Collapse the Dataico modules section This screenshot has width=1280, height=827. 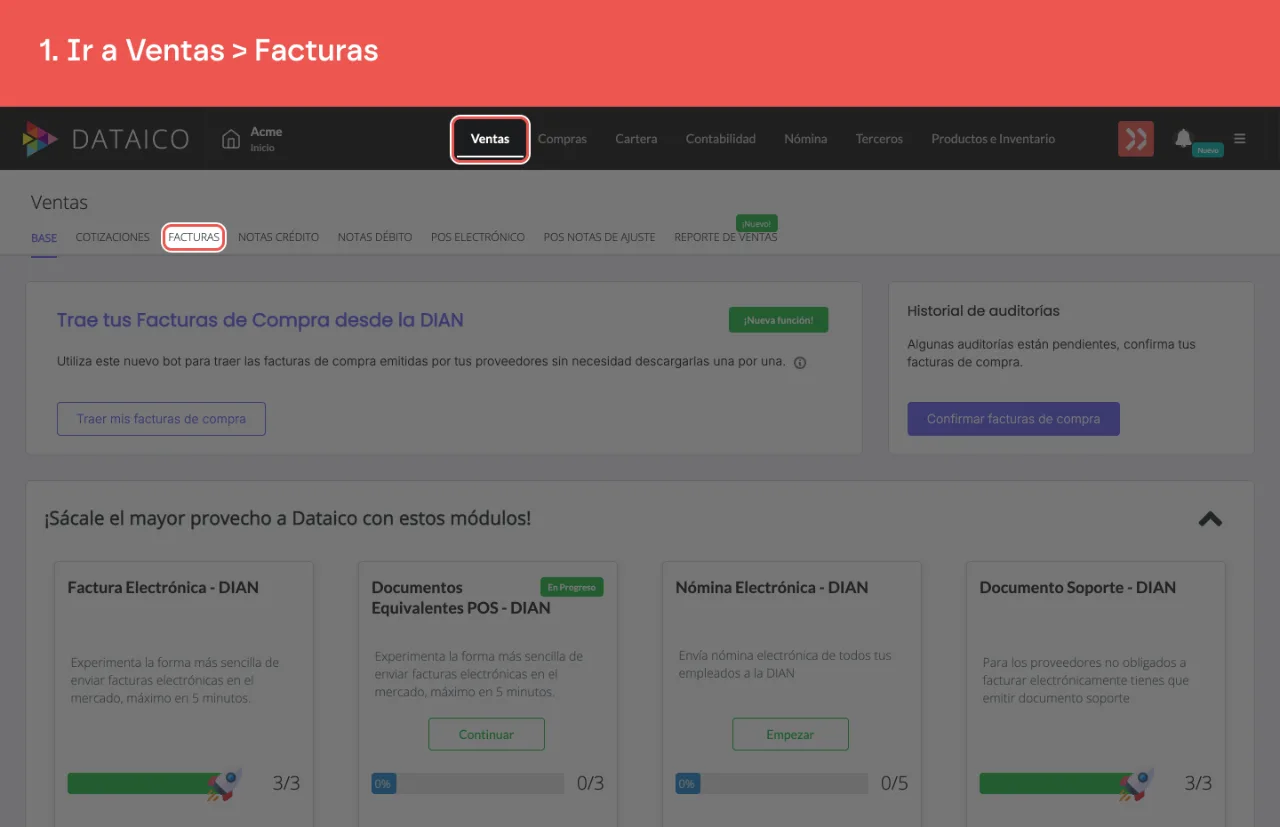[x=1210, y=519]
